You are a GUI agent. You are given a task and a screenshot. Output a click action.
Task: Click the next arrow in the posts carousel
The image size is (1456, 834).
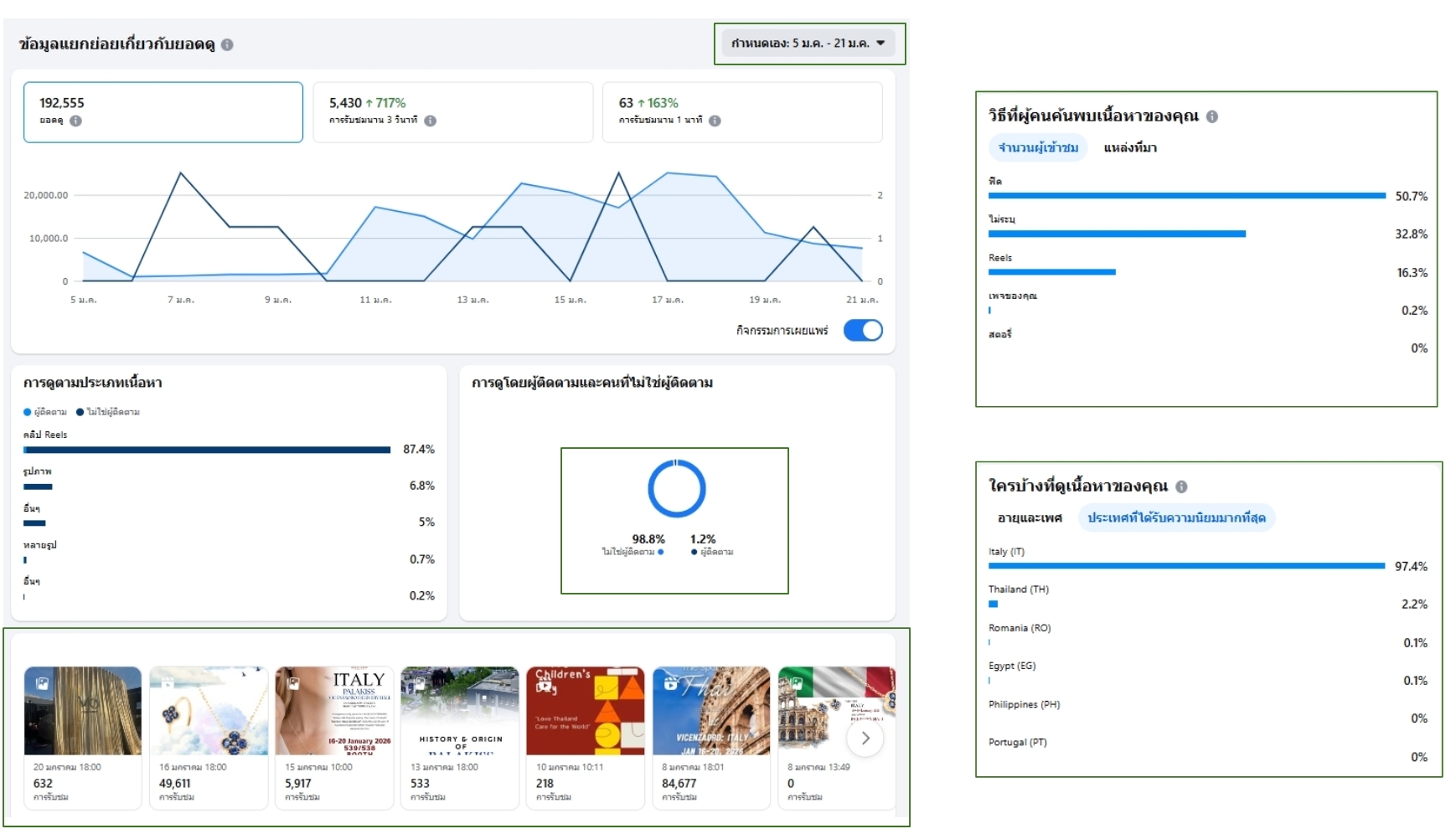[865, 739]
